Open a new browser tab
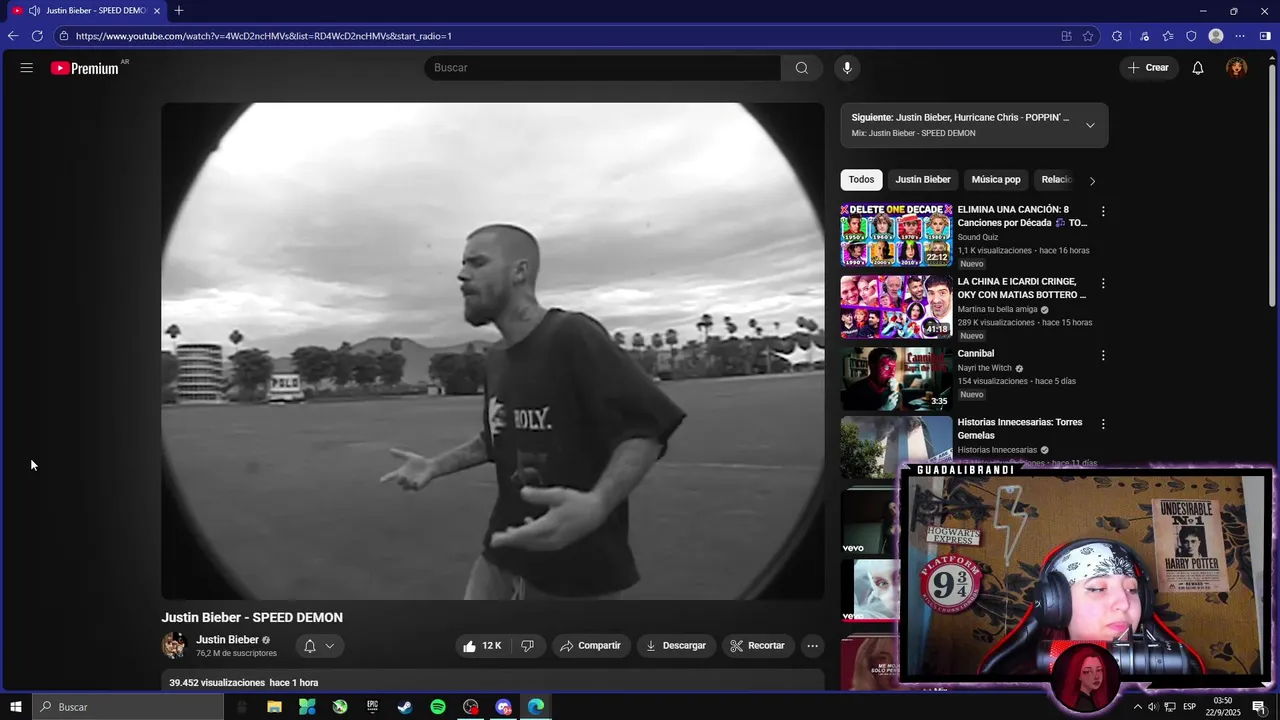Image resolution: width=1280 pixels, height=720 pixels. 179,11
